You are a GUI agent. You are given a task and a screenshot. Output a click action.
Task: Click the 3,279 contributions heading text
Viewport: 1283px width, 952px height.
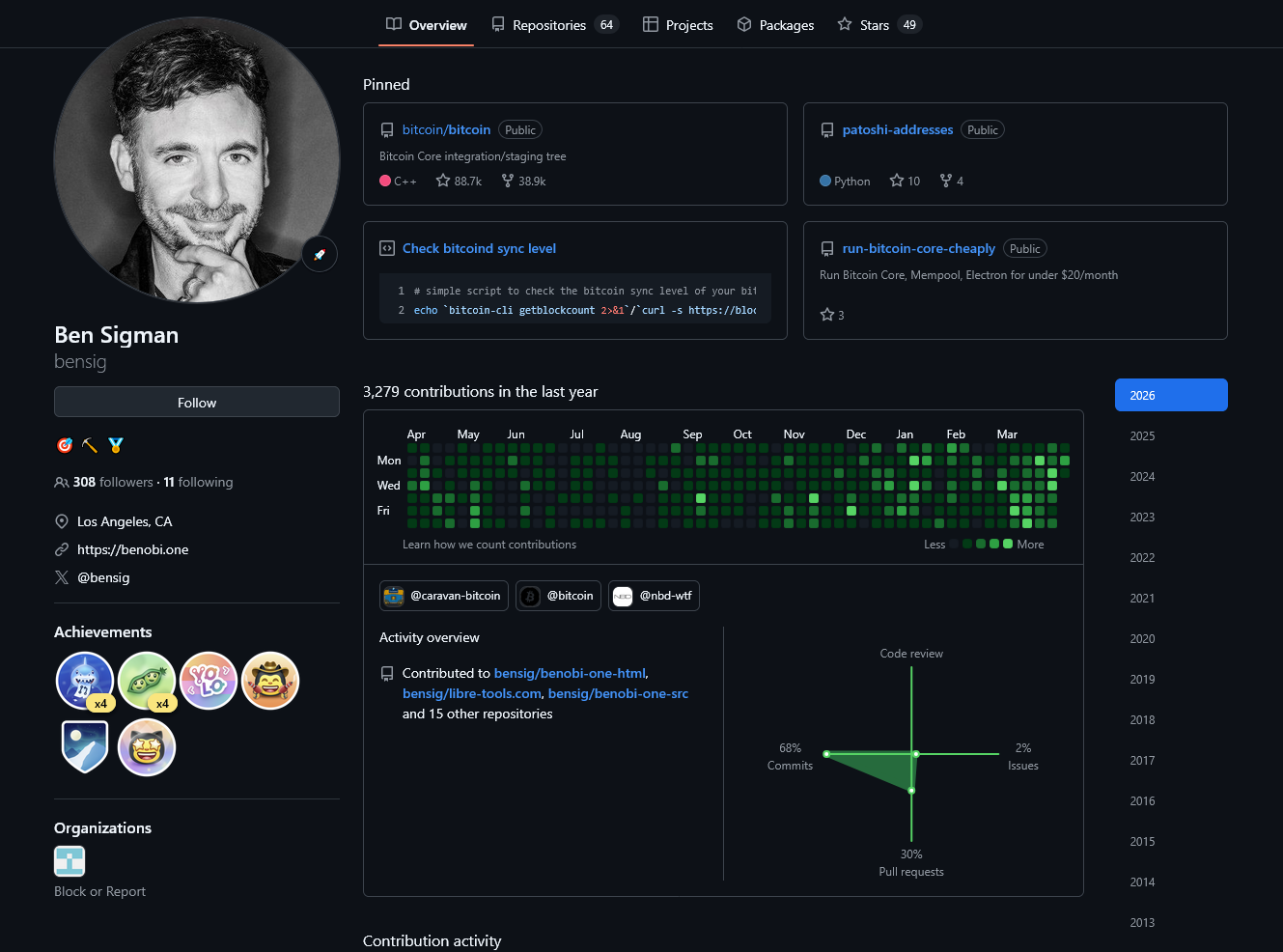[x=480, y=391]
